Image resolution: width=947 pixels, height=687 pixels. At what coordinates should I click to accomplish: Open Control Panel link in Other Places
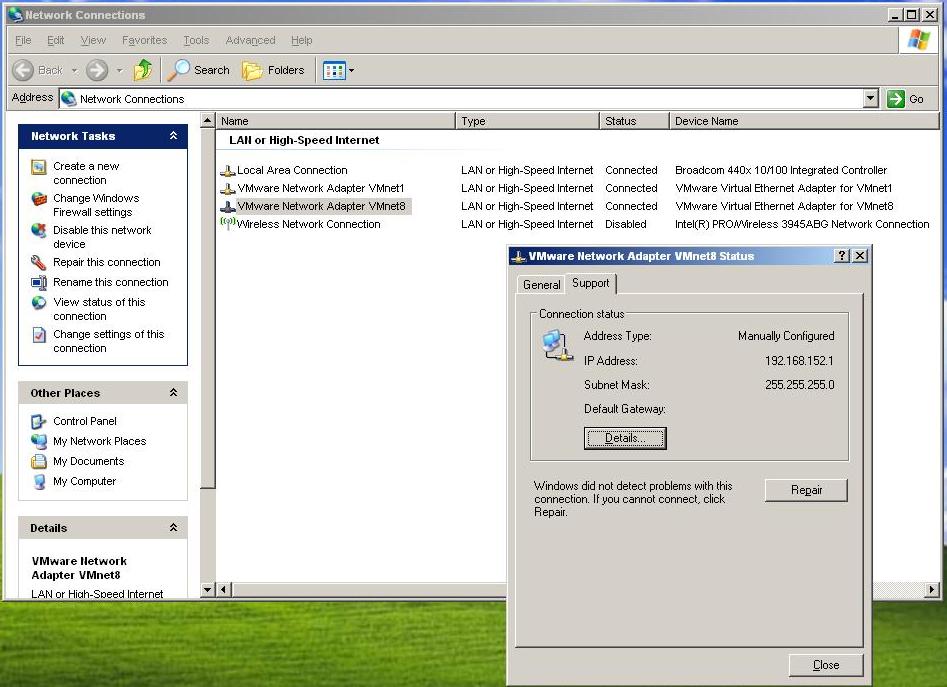(85, 421)
